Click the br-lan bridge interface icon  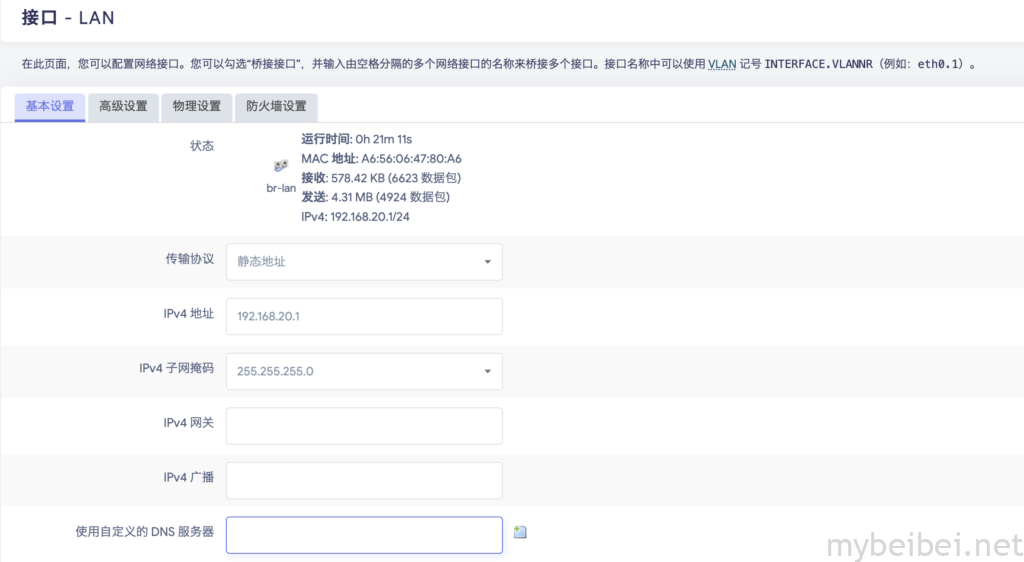pyautogui.click(x=281, y=167)
